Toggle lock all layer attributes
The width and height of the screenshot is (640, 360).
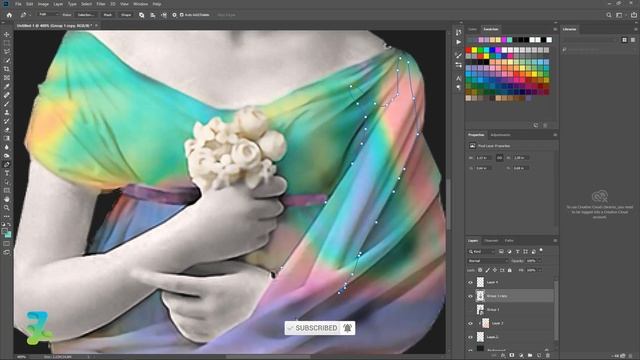pyautogui.click(x=509, y=270)
